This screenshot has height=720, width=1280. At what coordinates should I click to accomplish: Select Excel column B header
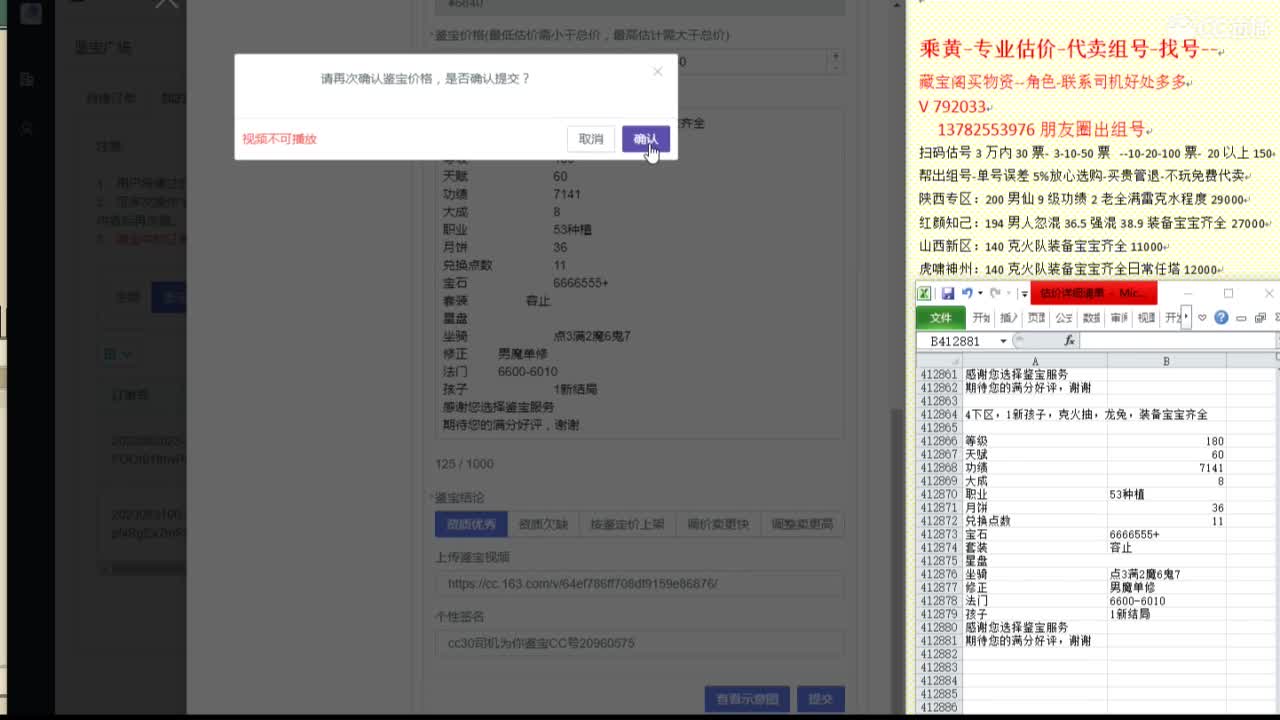[1166, 361]
